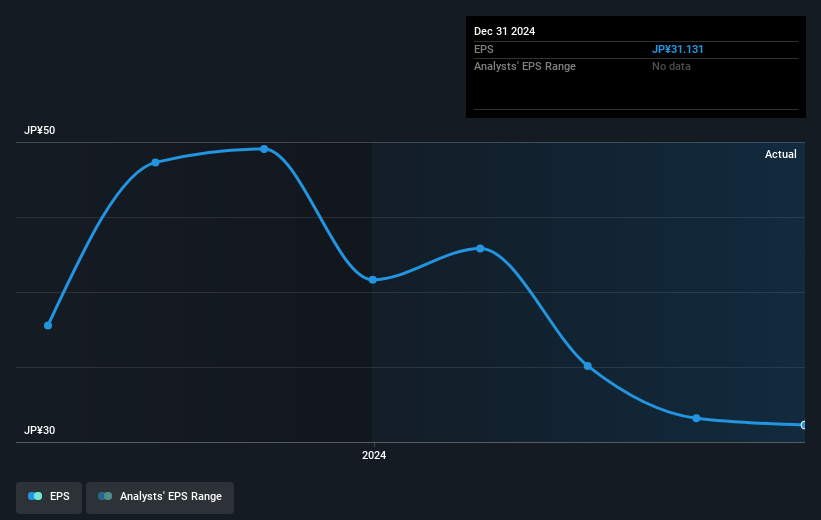Select the second-to-last EPS data point near JP¥30
821x520 pixels.
(x=696, y=418)
